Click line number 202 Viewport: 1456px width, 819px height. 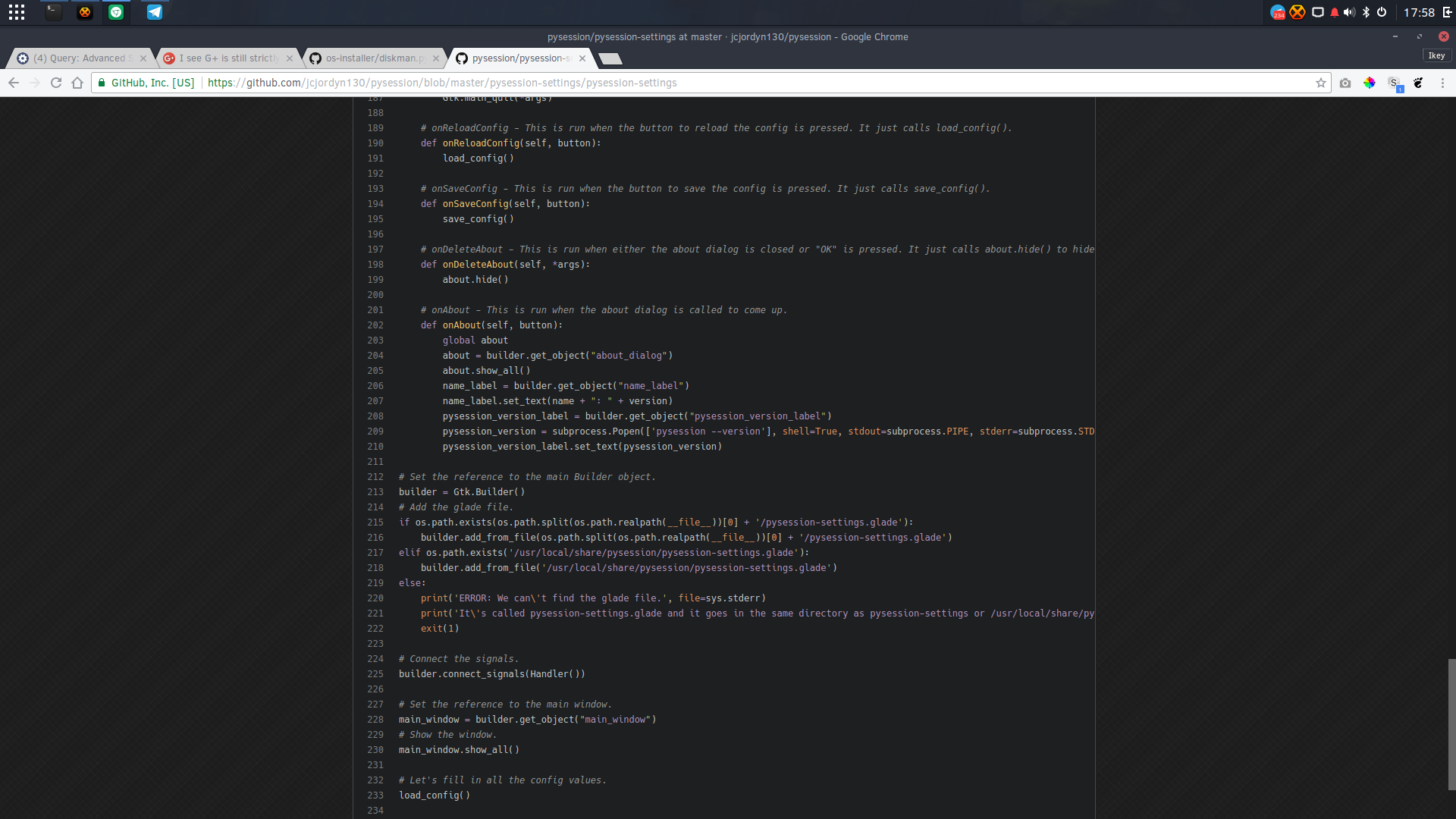click(375, 325)
